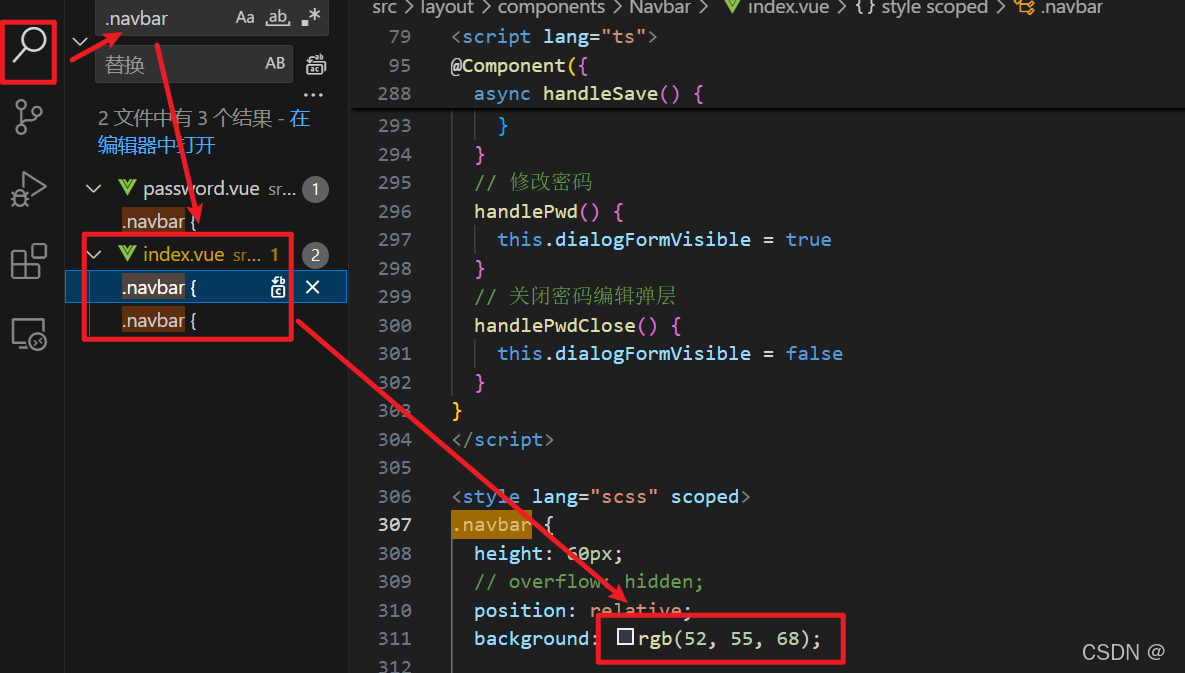1185x673 pixels.
Task: Click count badge 2 beside index.vue
Action: click(315, 255)
